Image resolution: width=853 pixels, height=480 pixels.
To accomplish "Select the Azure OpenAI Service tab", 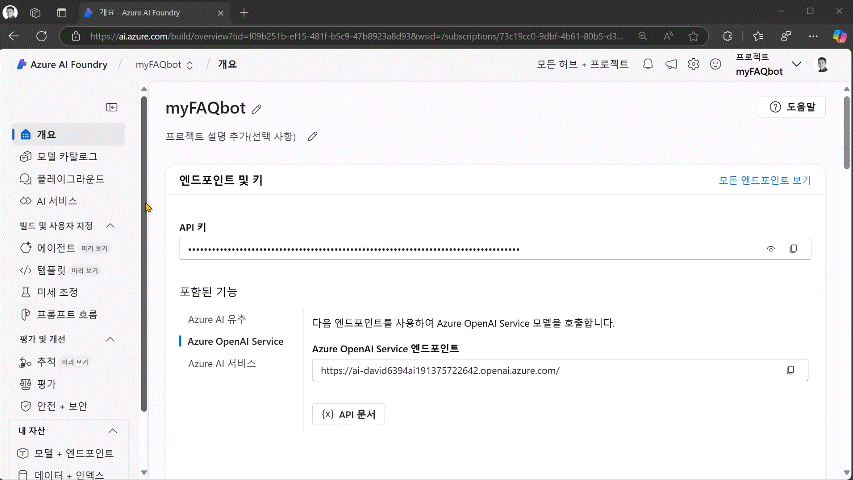I will pyautogui.click(x=236, y=342).
